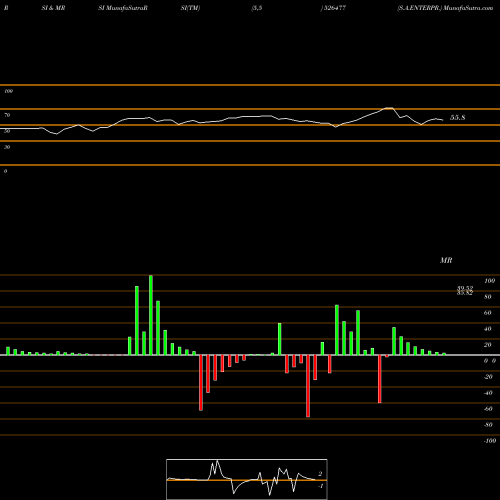Click the longest red MR histogram bar
This screenshot has height=500, width=500.
[308, 386]
